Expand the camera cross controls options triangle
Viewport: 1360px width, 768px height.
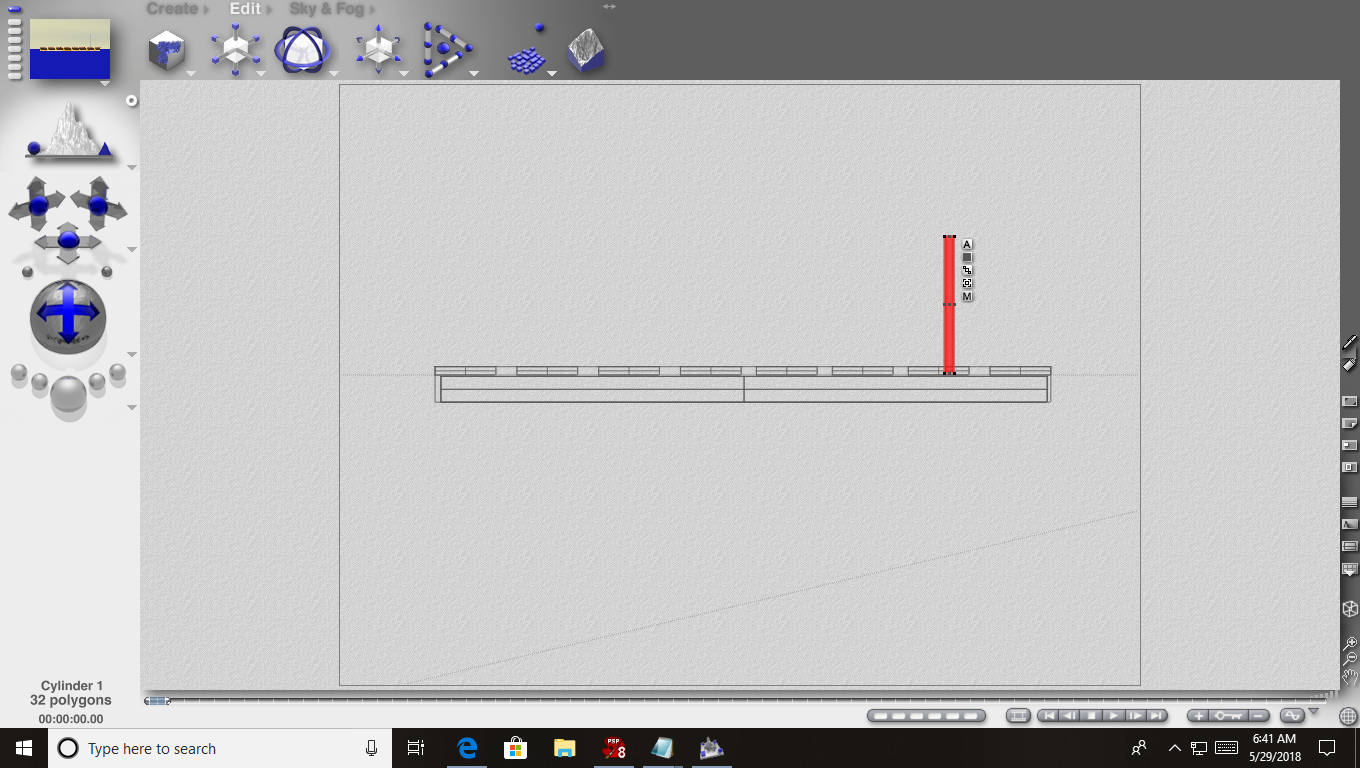pos(131,250)
